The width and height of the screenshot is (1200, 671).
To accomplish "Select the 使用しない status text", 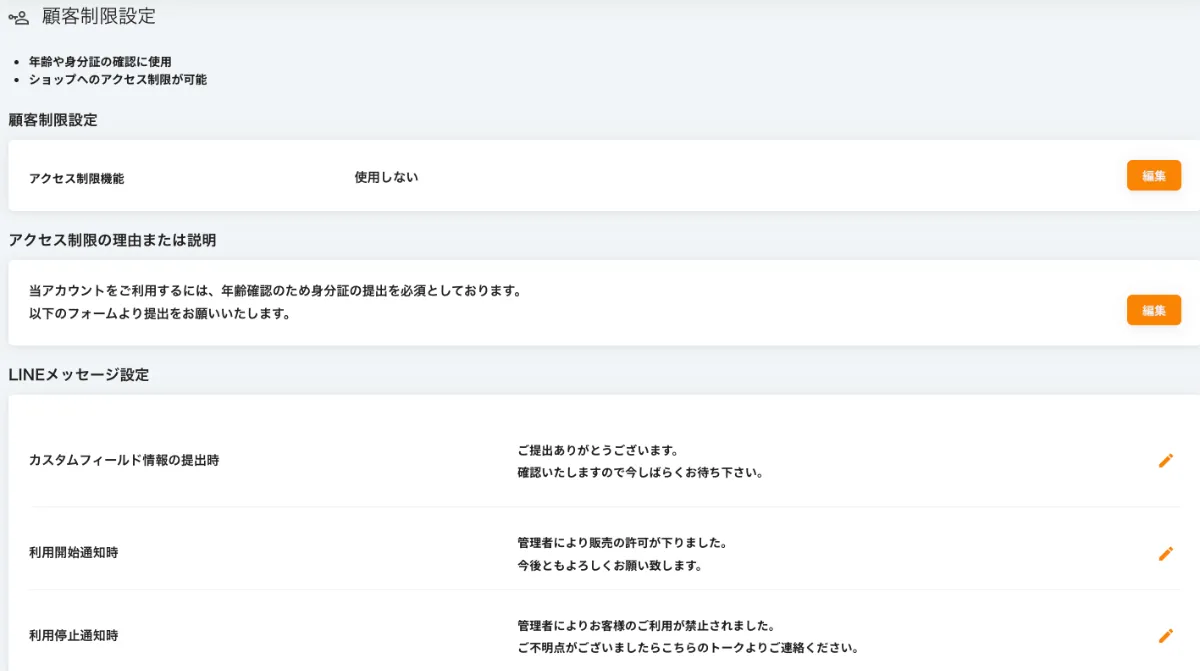I will point(385,176).
